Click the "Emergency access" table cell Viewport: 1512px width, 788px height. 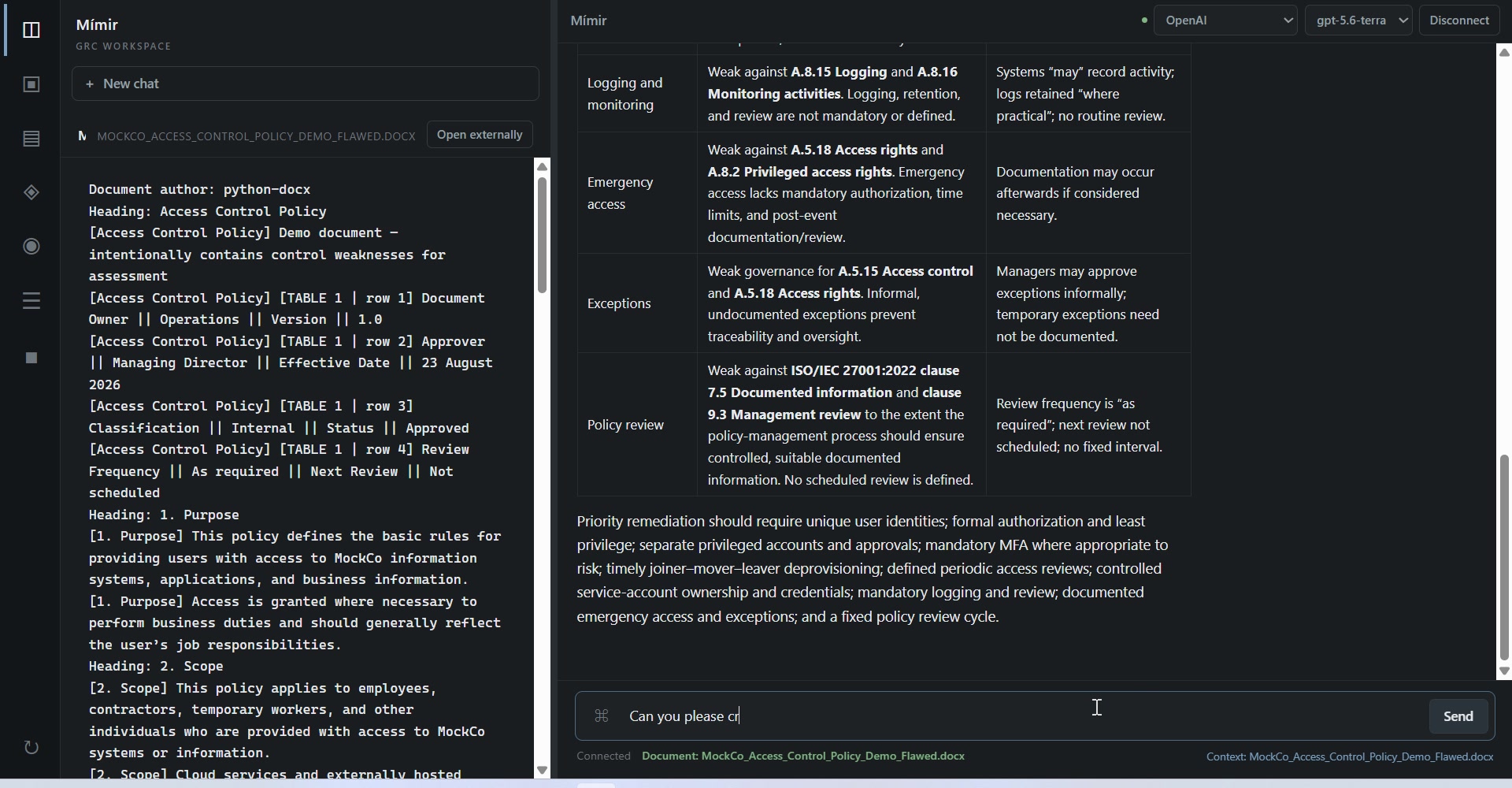pyautogui.click(x=637, y=193)
